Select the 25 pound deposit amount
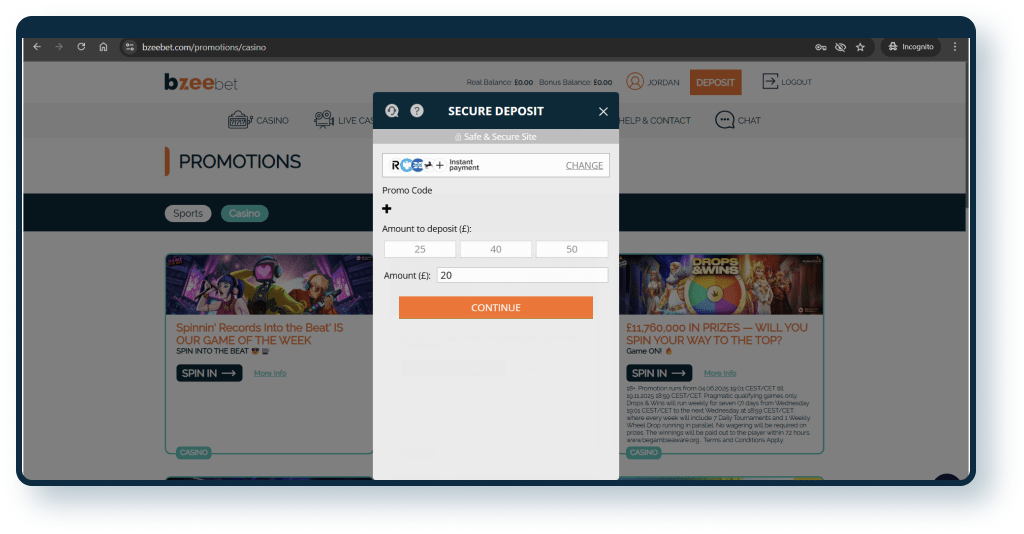The height and width of the screenshot is (534, 1024). click(420, 249)
